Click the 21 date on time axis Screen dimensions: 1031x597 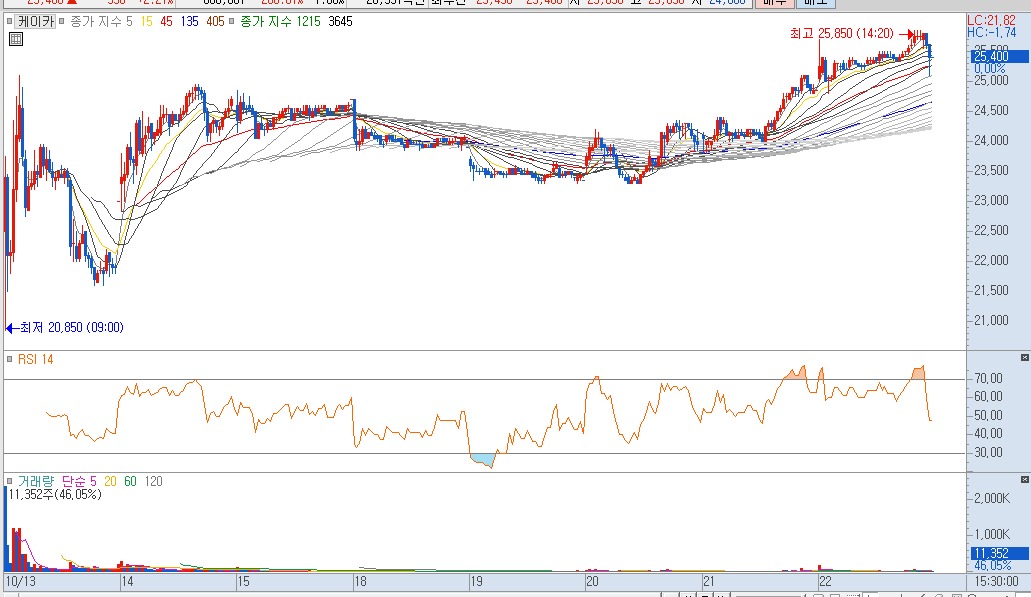(x=708, y=581)
